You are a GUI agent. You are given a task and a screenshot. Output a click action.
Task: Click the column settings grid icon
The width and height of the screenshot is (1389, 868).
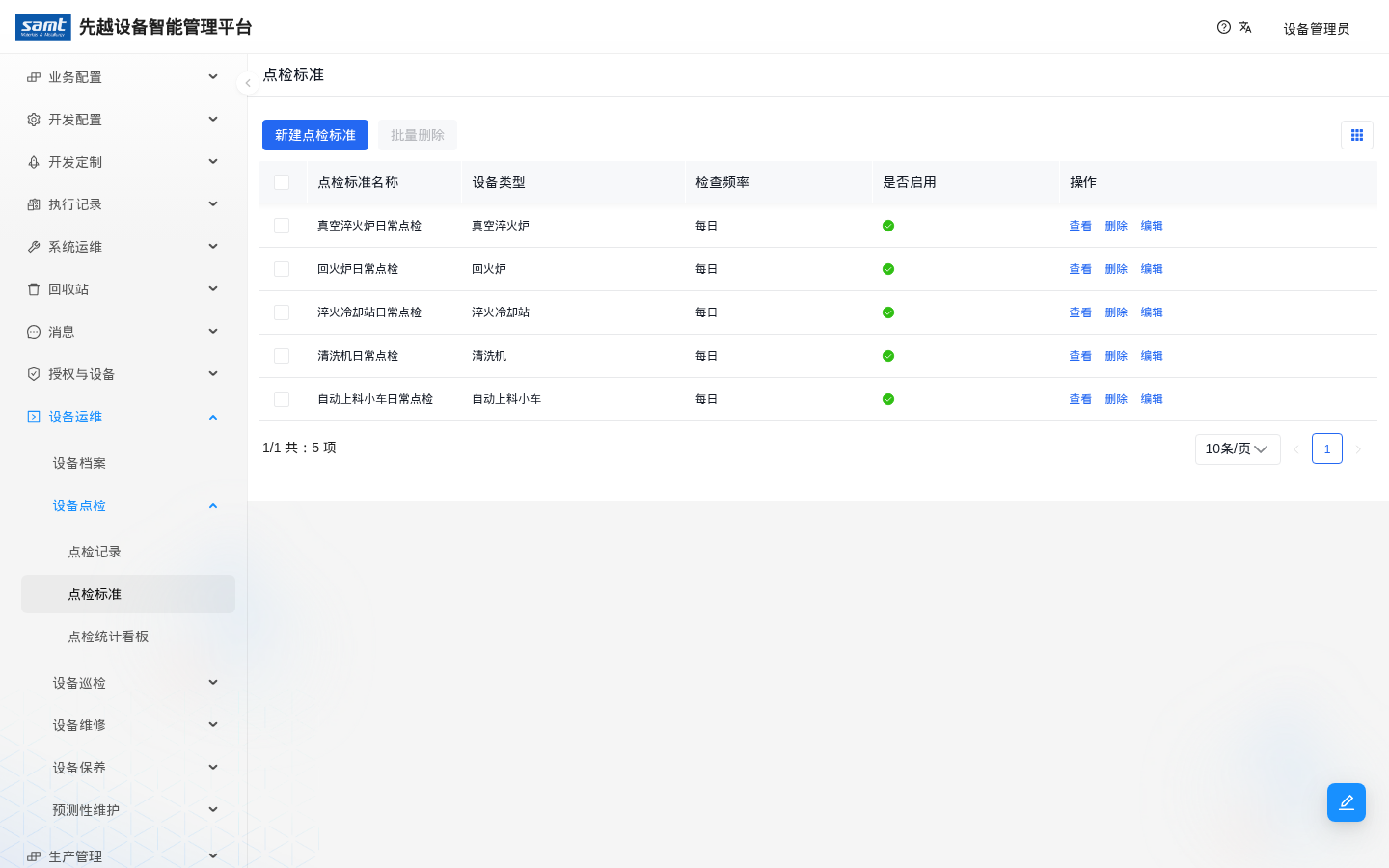pos(1357,135)
